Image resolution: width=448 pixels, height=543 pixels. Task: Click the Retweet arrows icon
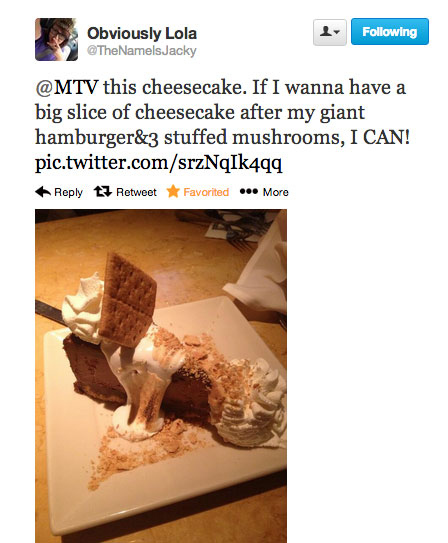click(x=102, y=192)
